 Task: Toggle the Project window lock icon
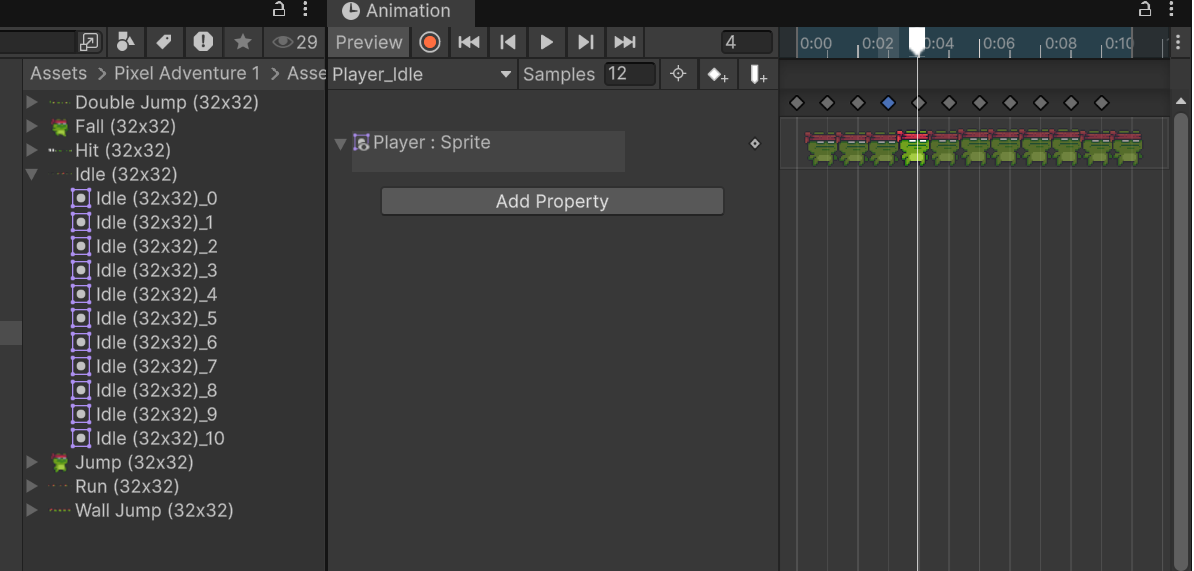(279, 9)
